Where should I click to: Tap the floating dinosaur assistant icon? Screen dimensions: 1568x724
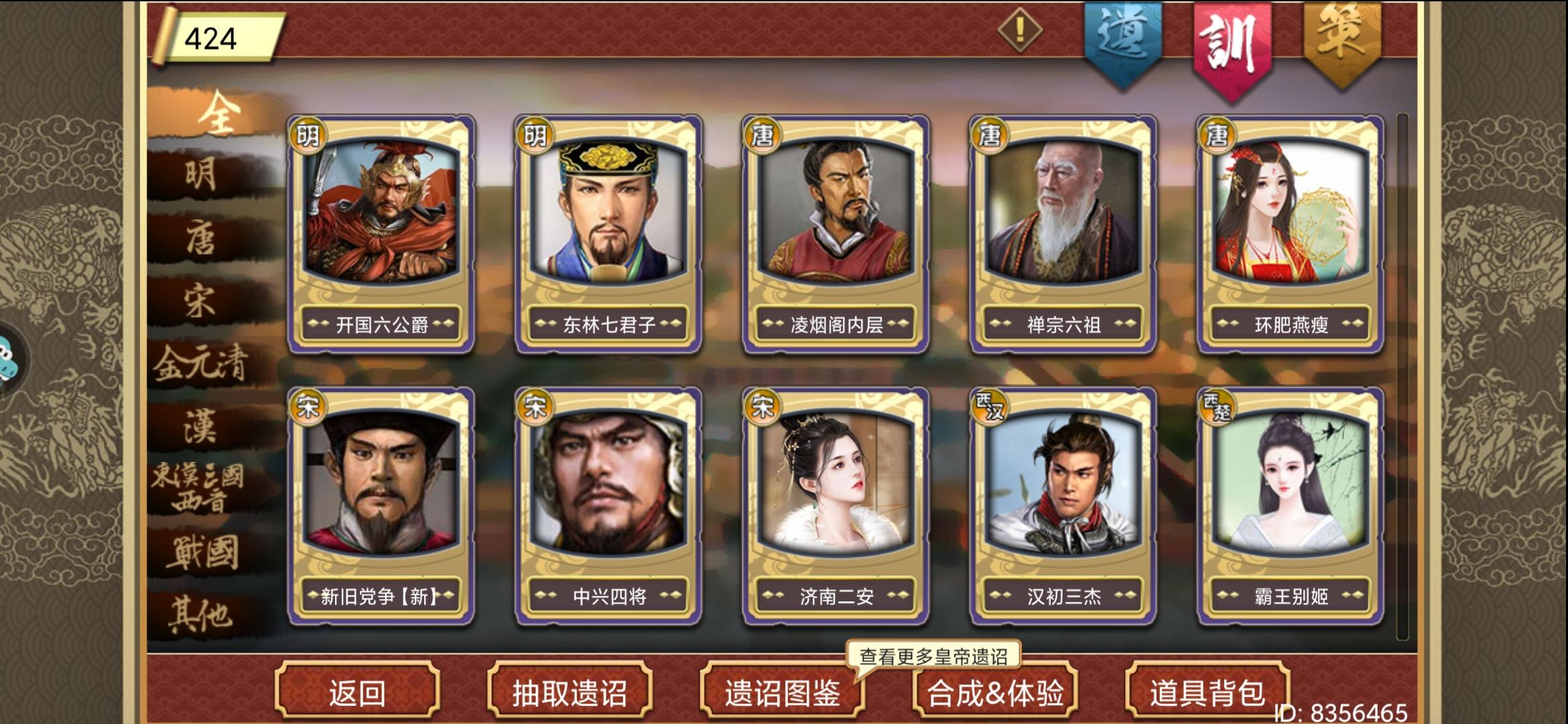click(x=9, y=361)
